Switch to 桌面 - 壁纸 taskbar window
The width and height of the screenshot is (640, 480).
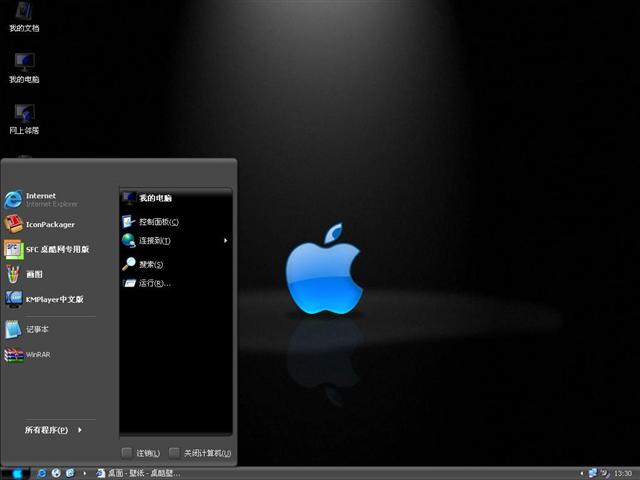tap(138, 473)
